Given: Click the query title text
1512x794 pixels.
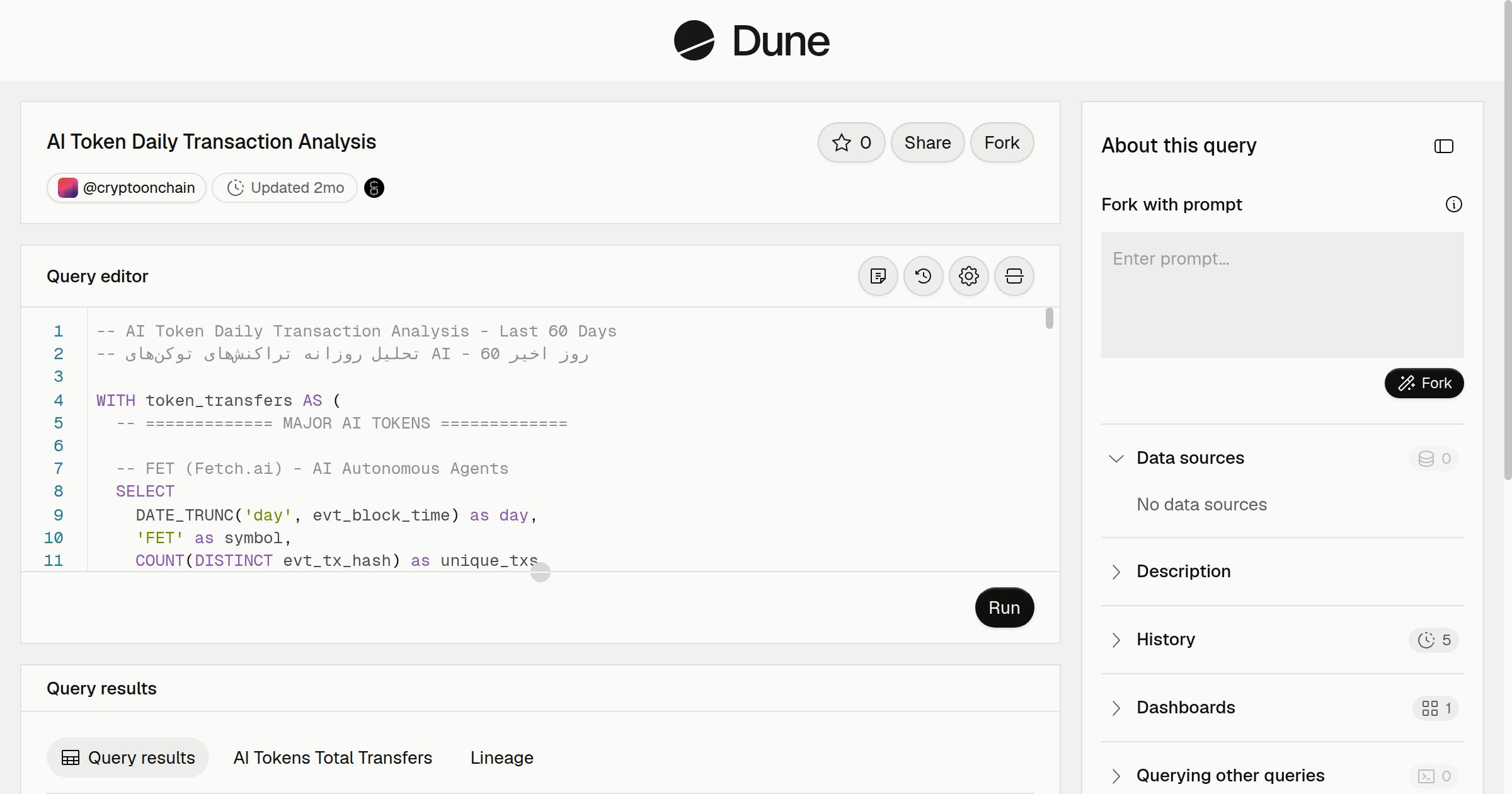Looking at the screenshot, I should [212, 142].
